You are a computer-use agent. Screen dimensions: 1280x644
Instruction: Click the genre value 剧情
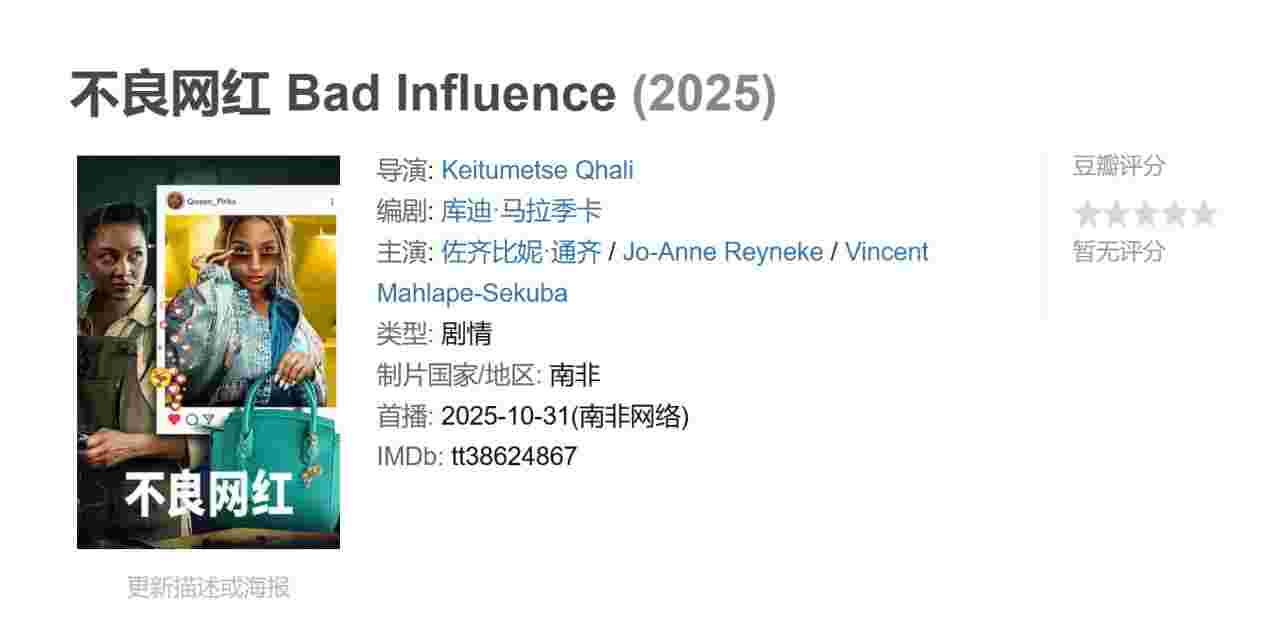click(466, 334)
